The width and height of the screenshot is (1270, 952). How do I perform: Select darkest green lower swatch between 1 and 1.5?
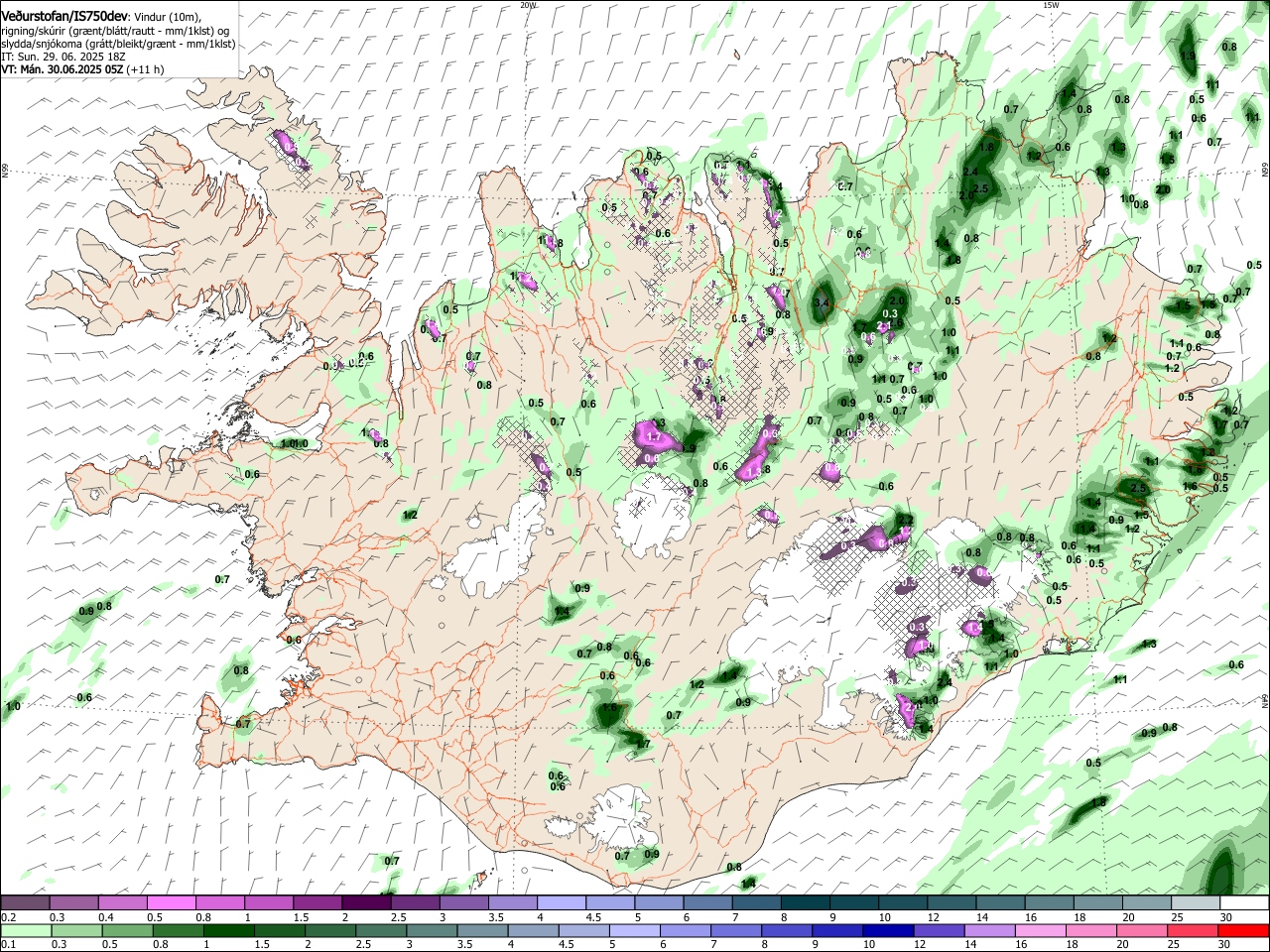click(228, 930)
